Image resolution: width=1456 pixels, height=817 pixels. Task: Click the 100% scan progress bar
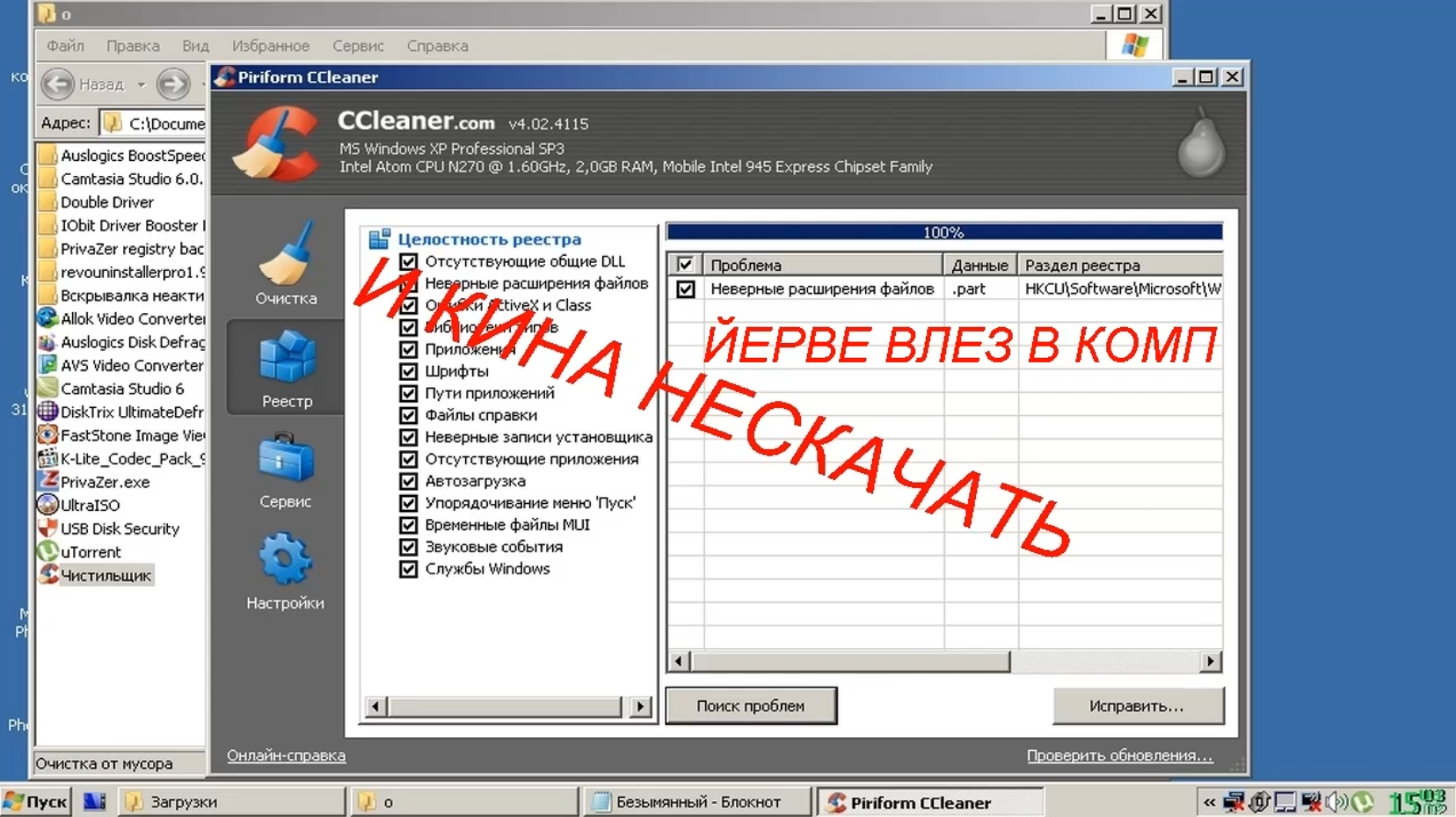click(944, 232)
